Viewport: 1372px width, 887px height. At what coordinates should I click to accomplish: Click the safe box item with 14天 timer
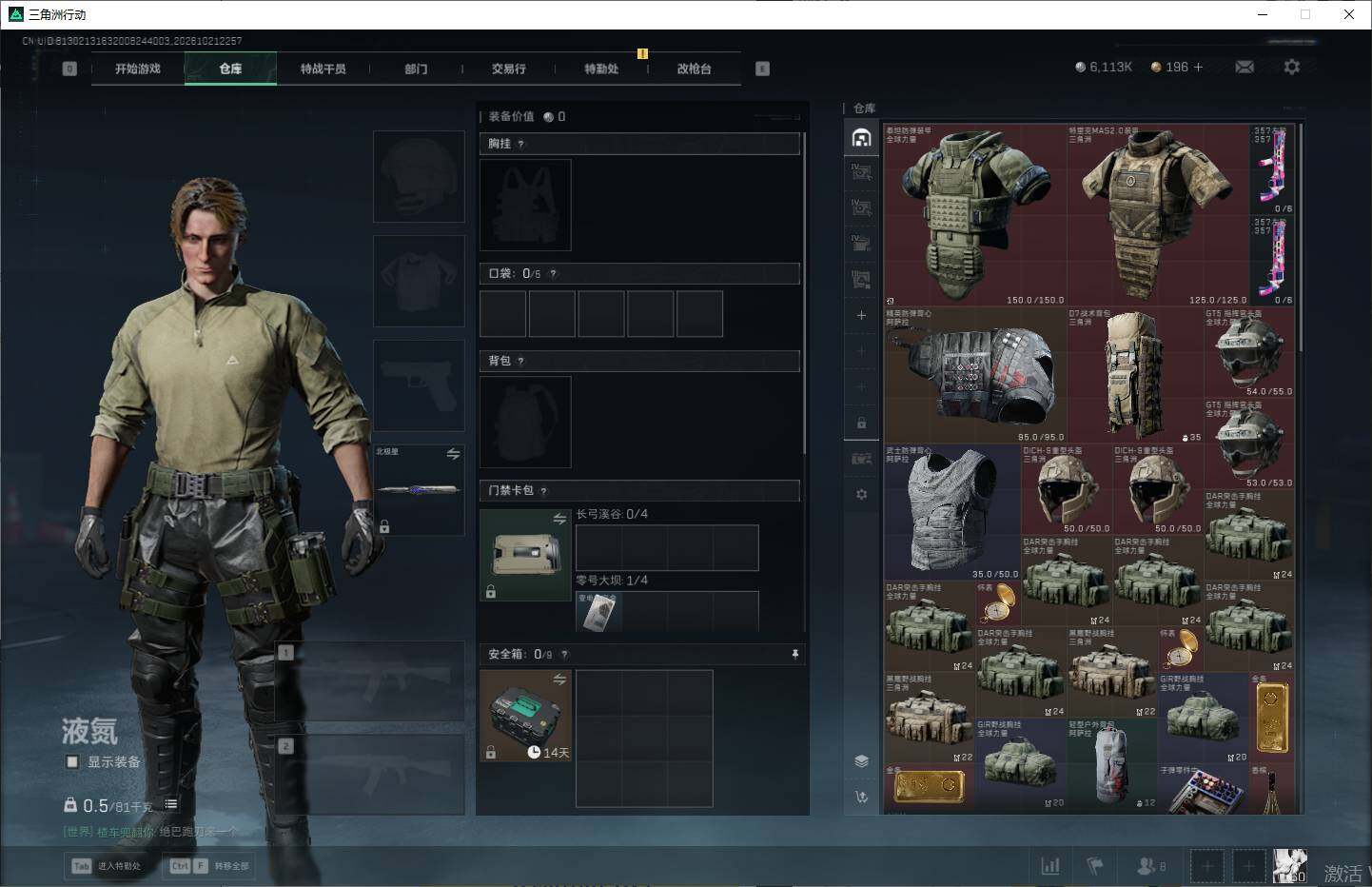click(525, 716)
